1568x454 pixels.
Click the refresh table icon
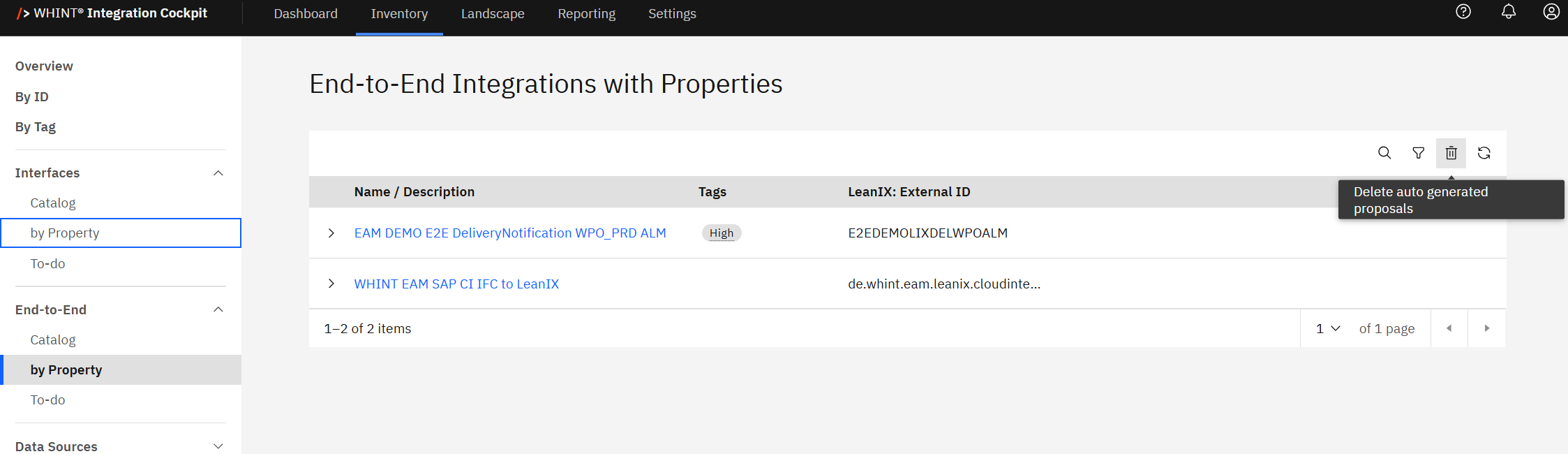[1484, 153]
